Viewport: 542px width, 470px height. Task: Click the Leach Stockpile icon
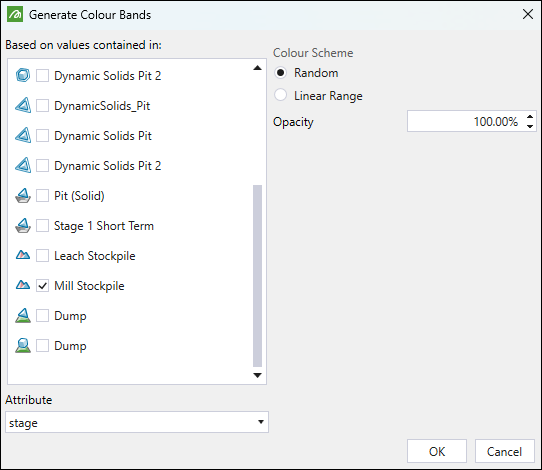point(23,255)
